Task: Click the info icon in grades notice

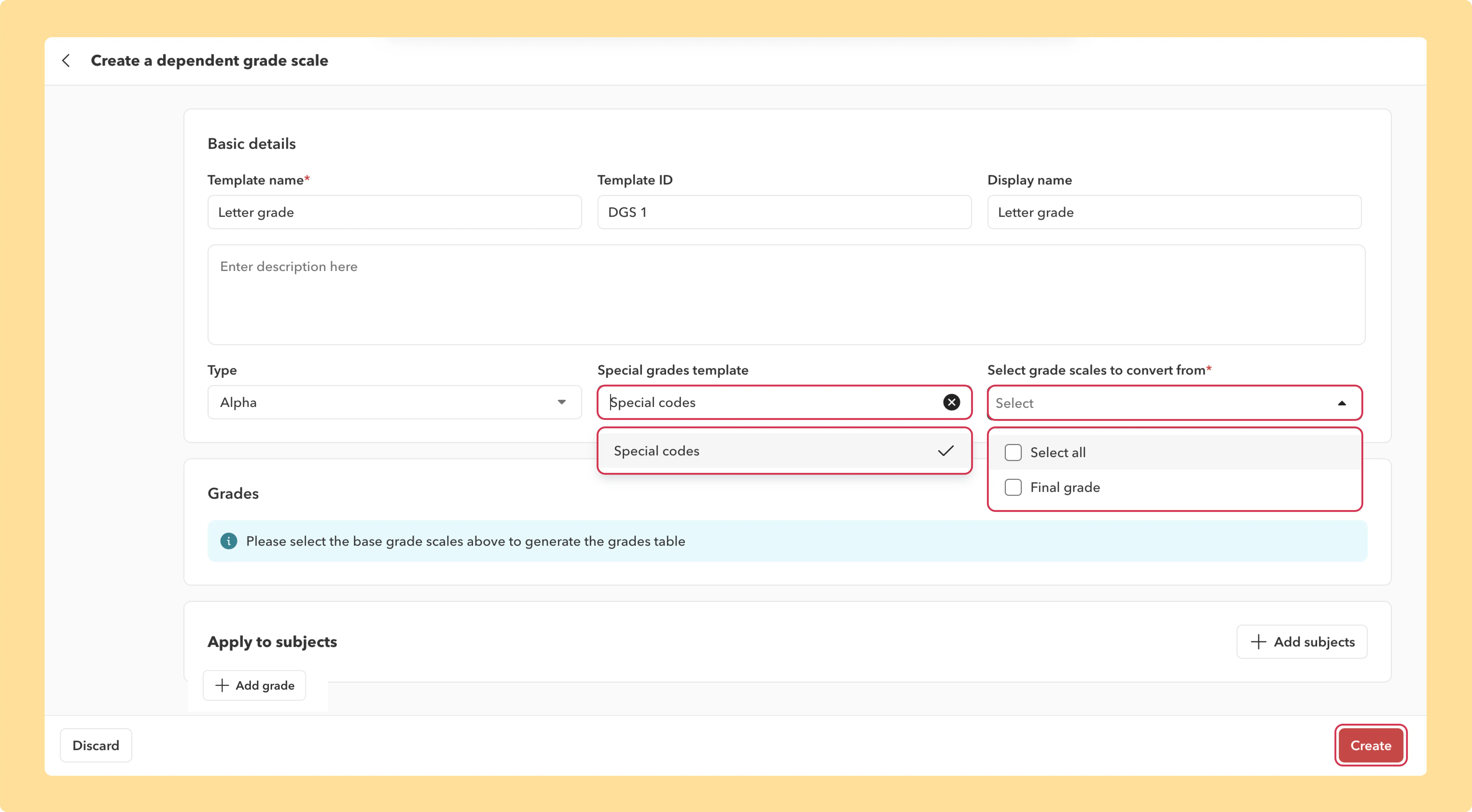Action: [229, 541]
